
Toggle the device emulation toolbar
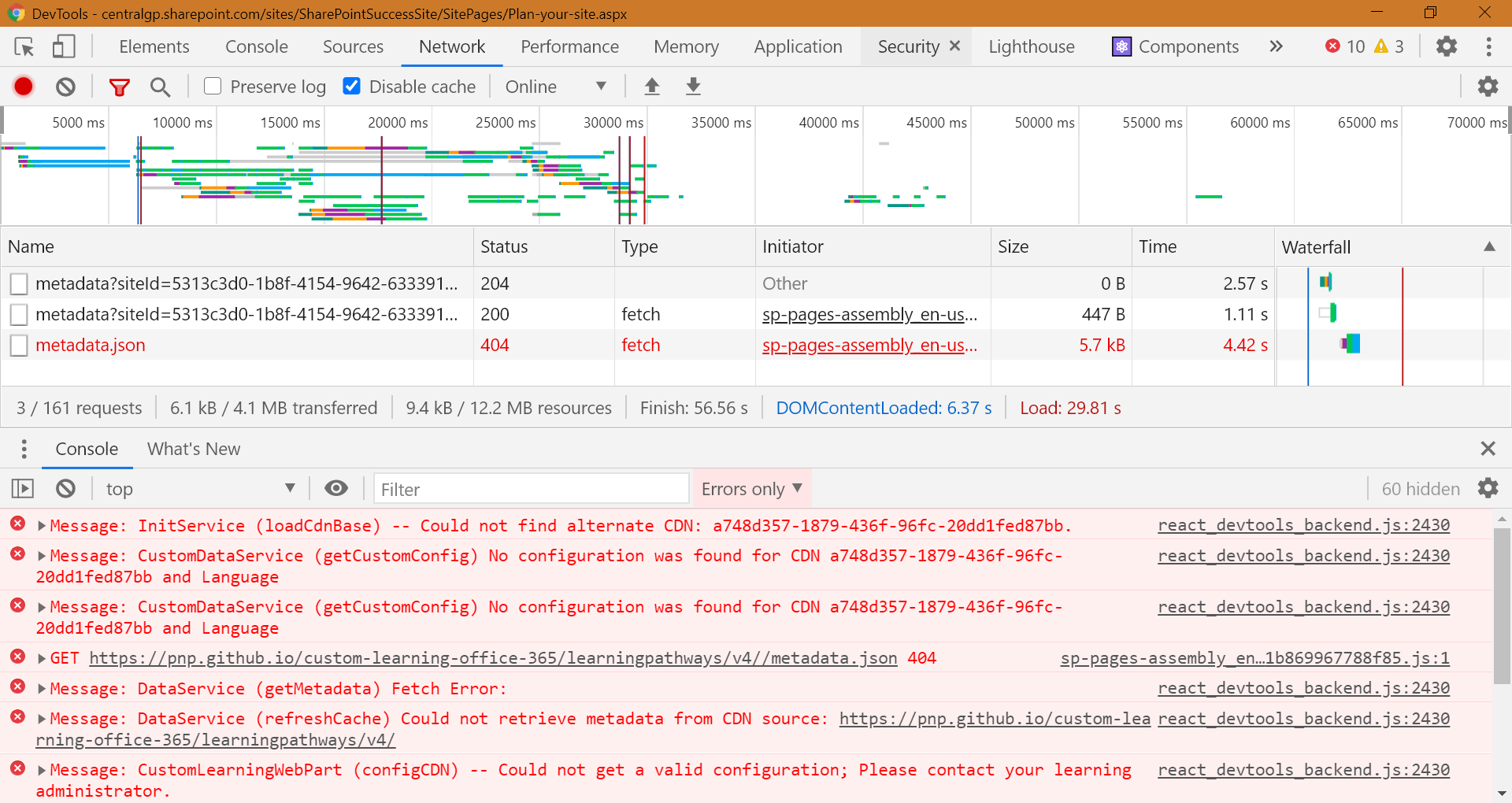coord(64,46)
